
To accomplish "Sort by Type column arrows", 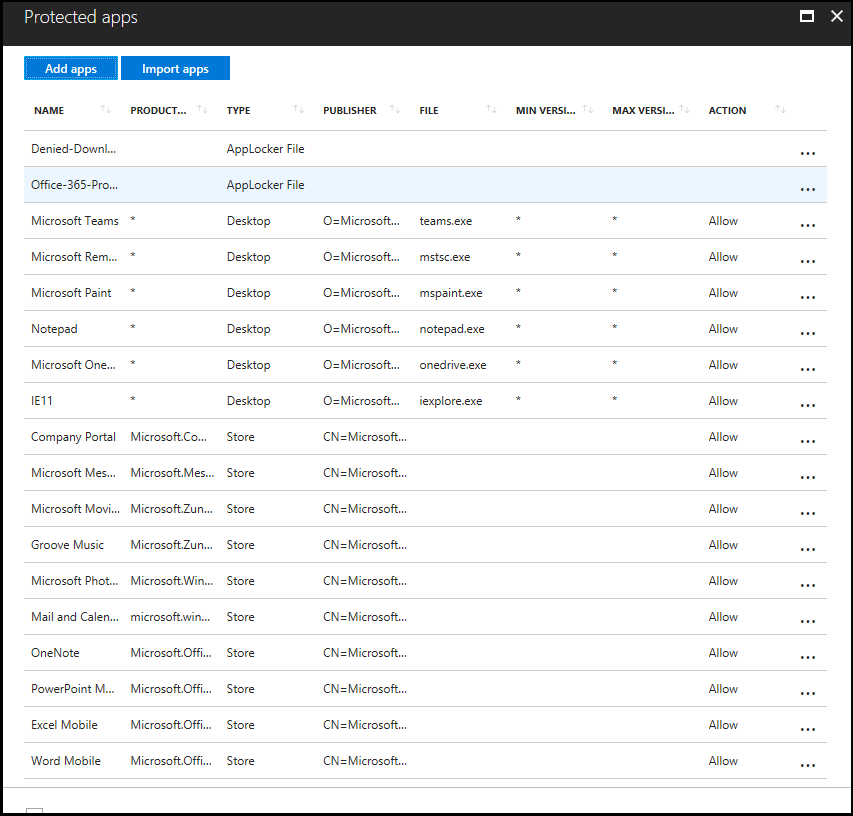I will (298, 110).
